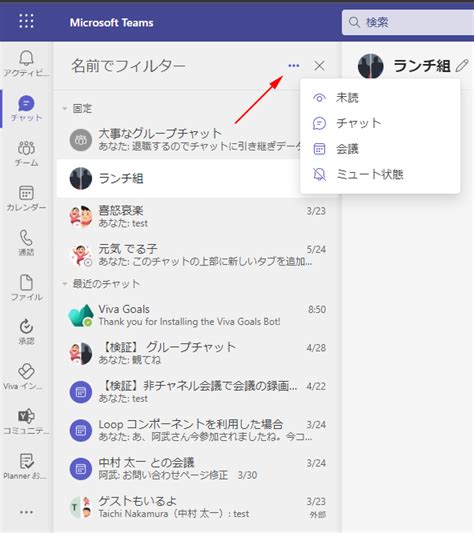Click the 検索 search box
The width and height of the screenshot is (474, 533).
point(408,22)
